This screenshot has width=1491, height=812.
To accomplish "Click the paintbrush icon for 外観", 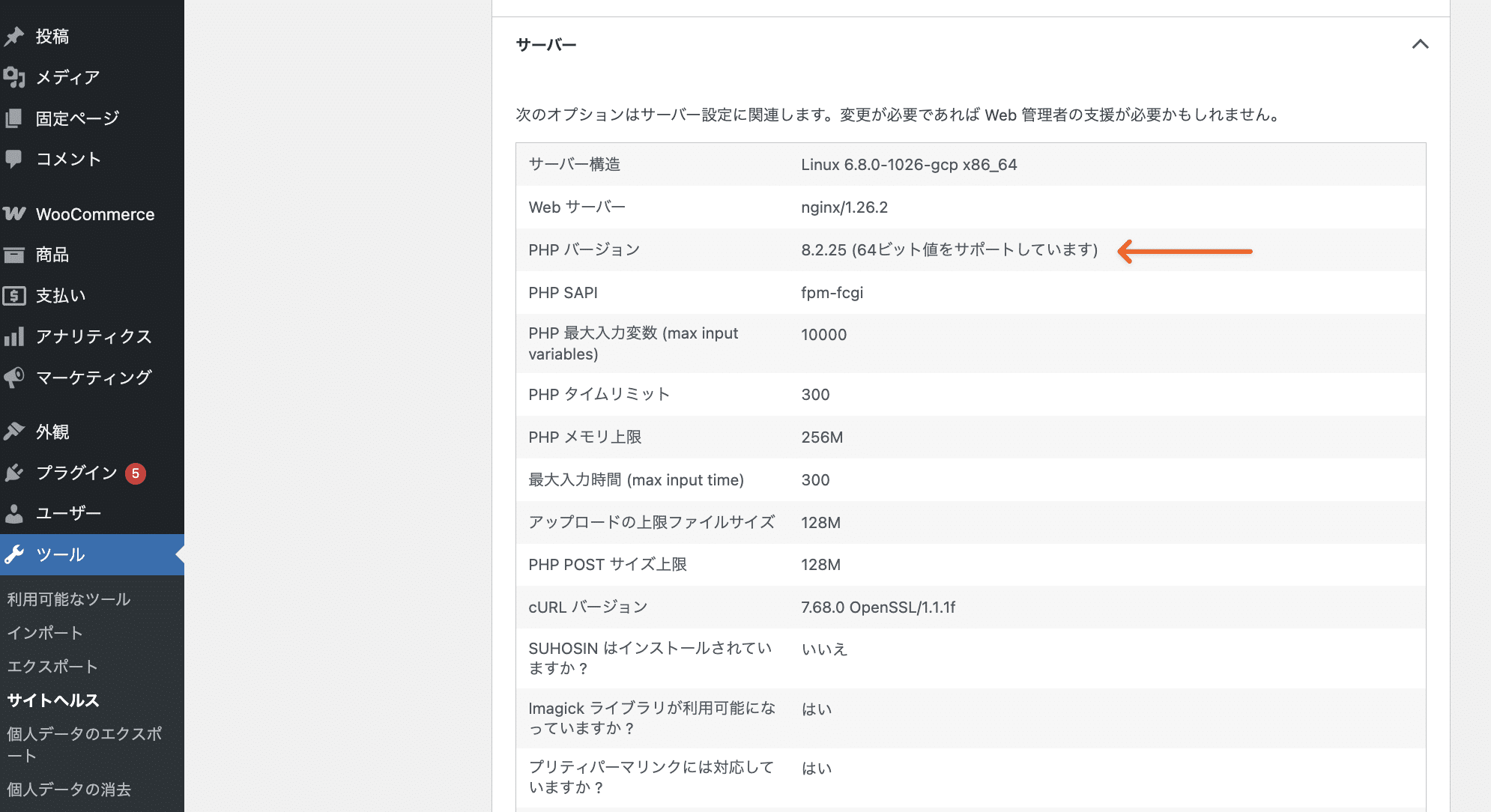I will click(x=14, y=431).
